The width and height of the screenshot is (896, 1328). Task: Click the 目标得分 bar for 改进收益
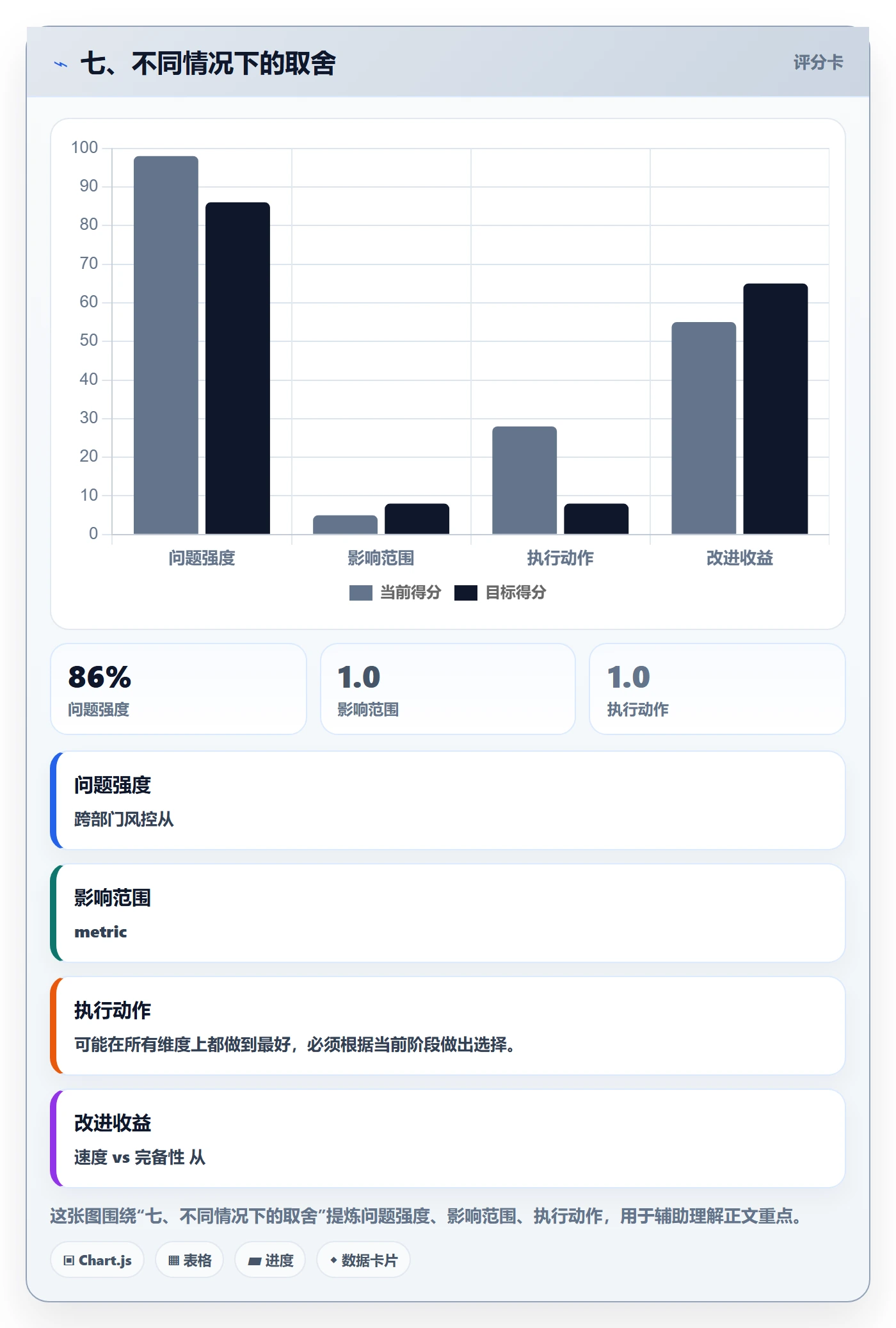775,409
